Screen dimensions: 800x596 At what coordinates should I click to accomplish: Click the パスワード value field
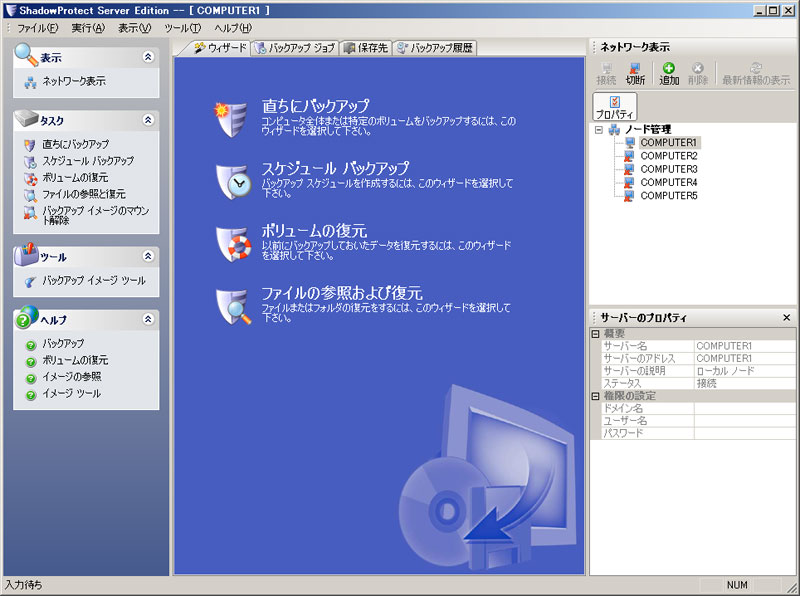pyautogui.click(x=744, y=433)
